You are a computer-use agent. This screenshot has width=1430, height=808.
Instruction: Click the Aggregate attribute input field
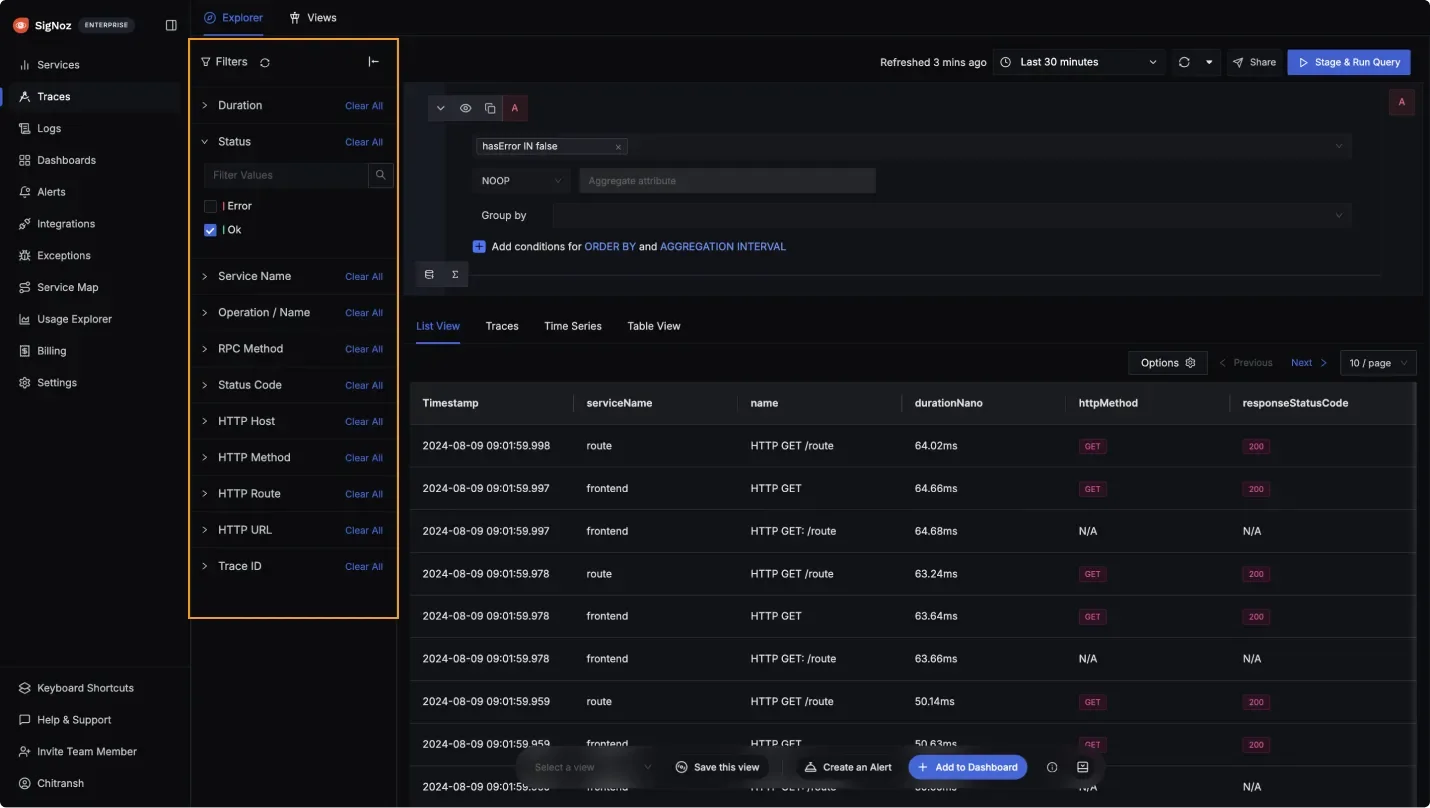(727, 181)
